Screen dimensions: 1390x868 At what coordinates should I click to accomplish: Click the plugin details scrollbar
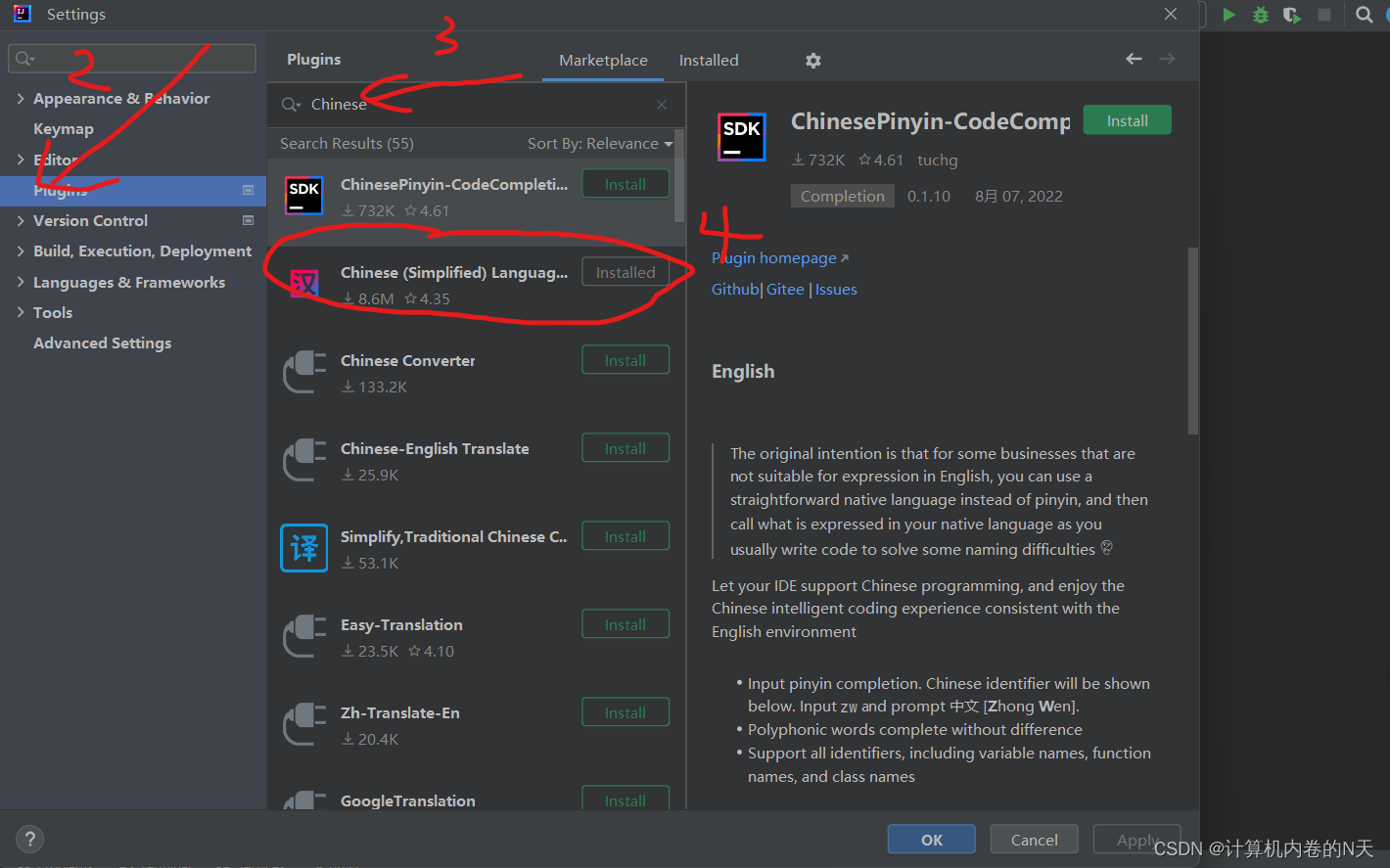1192,341
